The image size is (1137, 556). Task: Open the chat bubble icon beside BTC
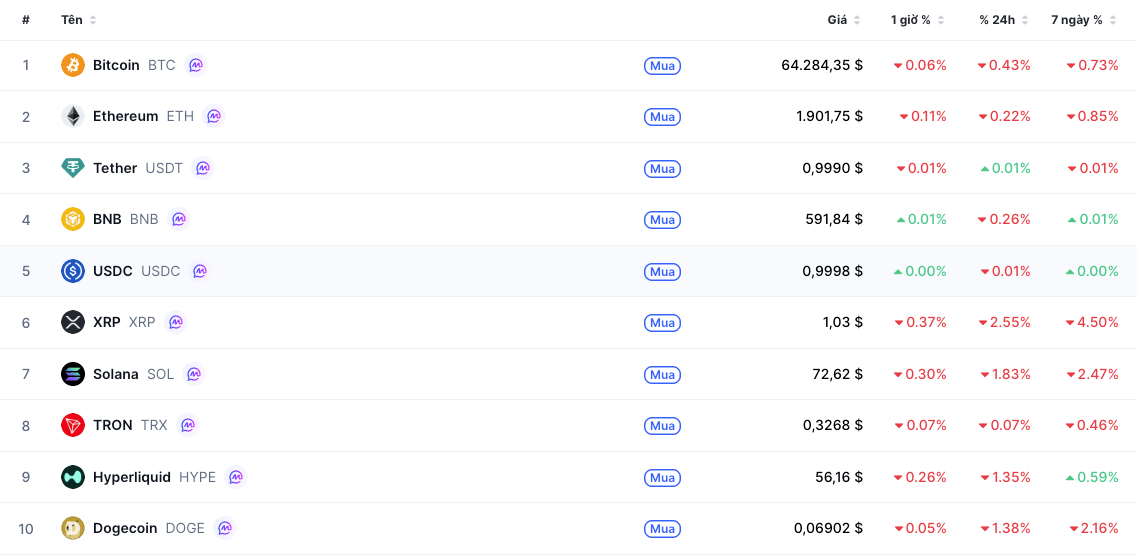click(196, 65)
